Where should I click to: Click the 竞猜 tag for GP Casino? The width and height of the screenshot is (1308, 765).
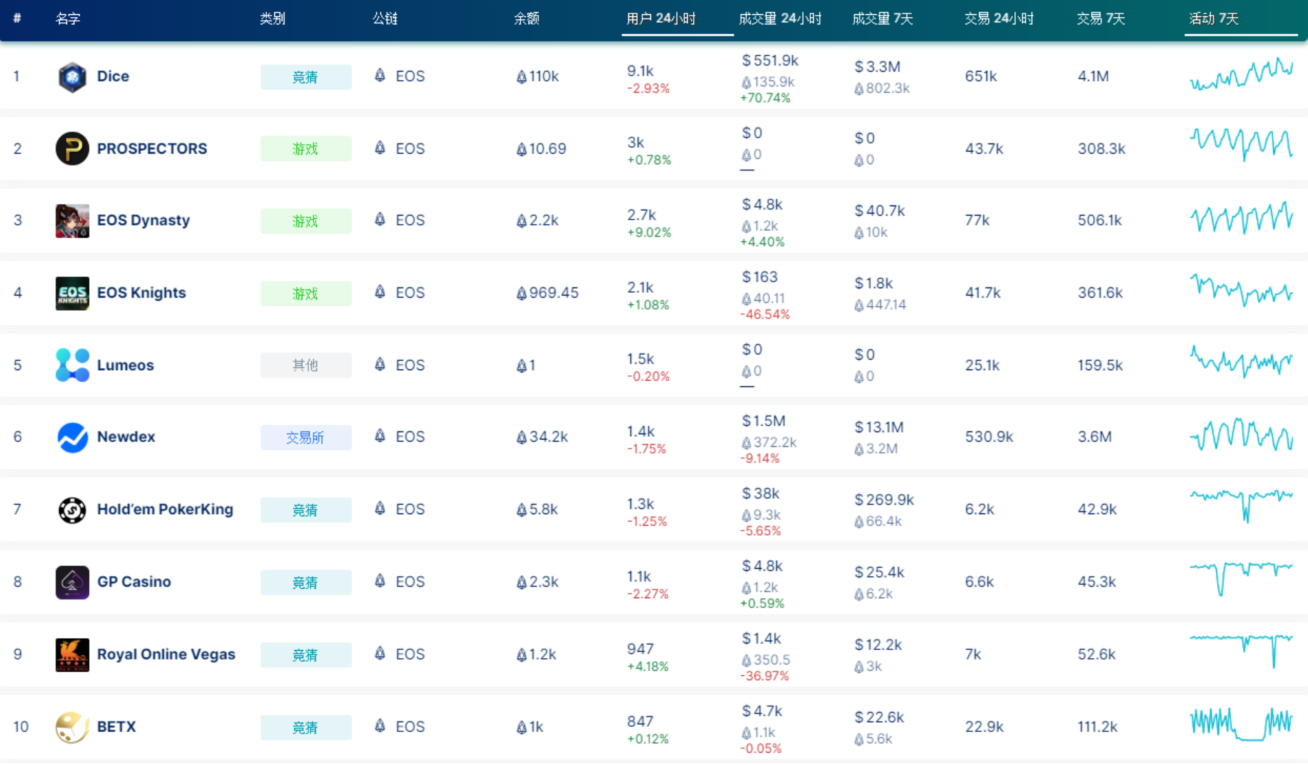point(306,582)
